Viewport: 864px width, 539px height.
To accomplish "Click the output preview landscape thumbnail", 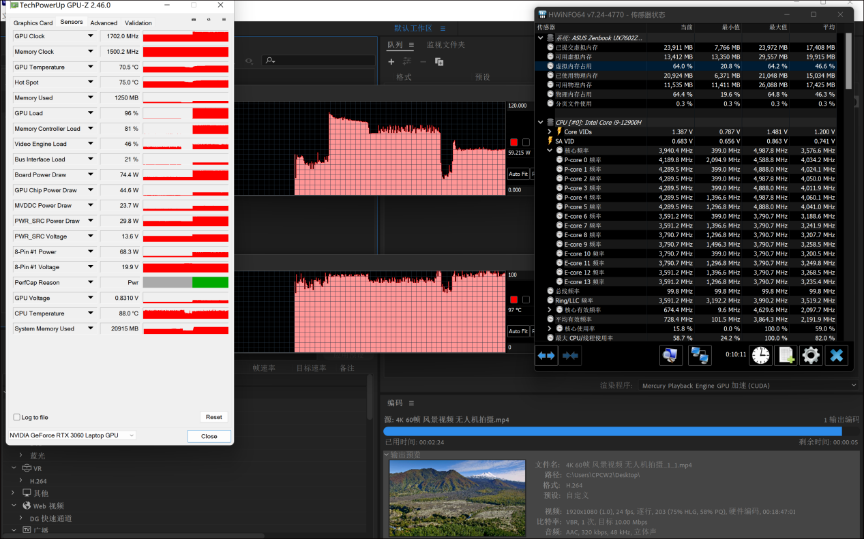I will pyautogui.click(x=457, y=498).
